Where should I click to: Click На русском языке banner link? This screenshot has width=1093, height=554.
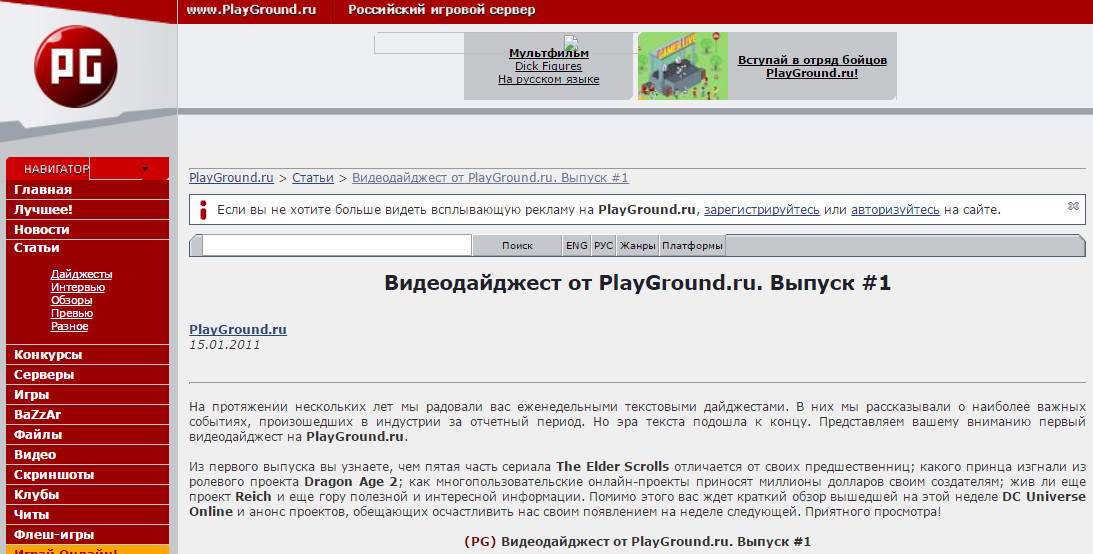(549, 79)
